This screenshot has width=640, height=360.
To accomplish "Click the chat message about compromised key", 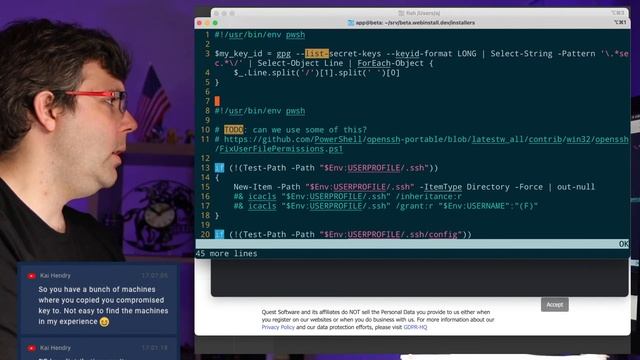I will [103, 305].
